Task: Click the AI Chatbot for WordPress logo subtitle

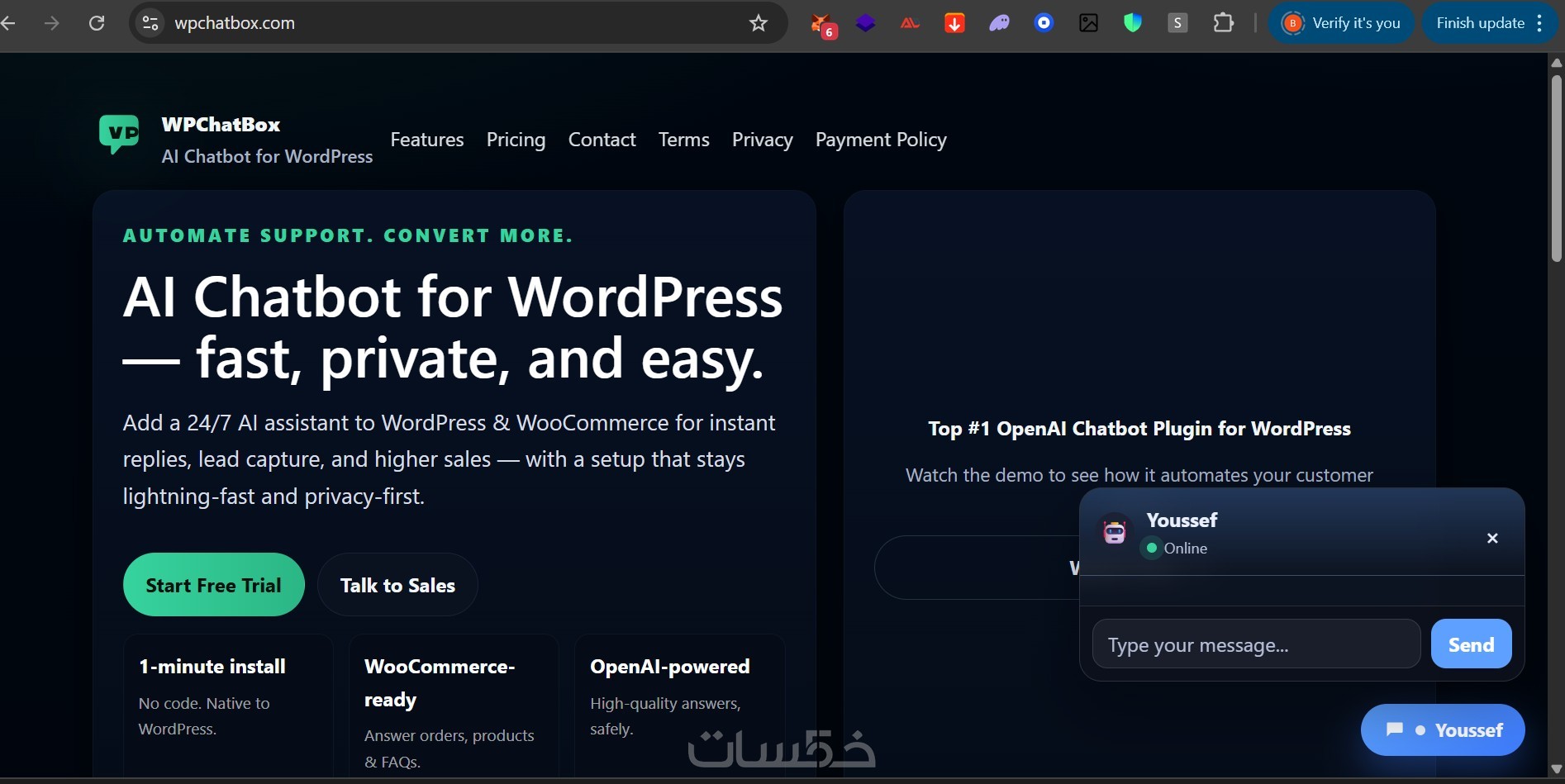Action: click(x=268, y=156)
